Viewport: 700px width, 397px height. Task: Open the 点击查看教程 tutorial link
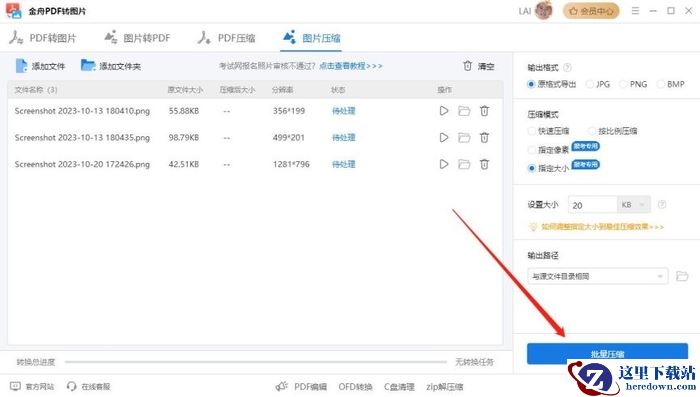pyautogui.click(x=350, y=66)
